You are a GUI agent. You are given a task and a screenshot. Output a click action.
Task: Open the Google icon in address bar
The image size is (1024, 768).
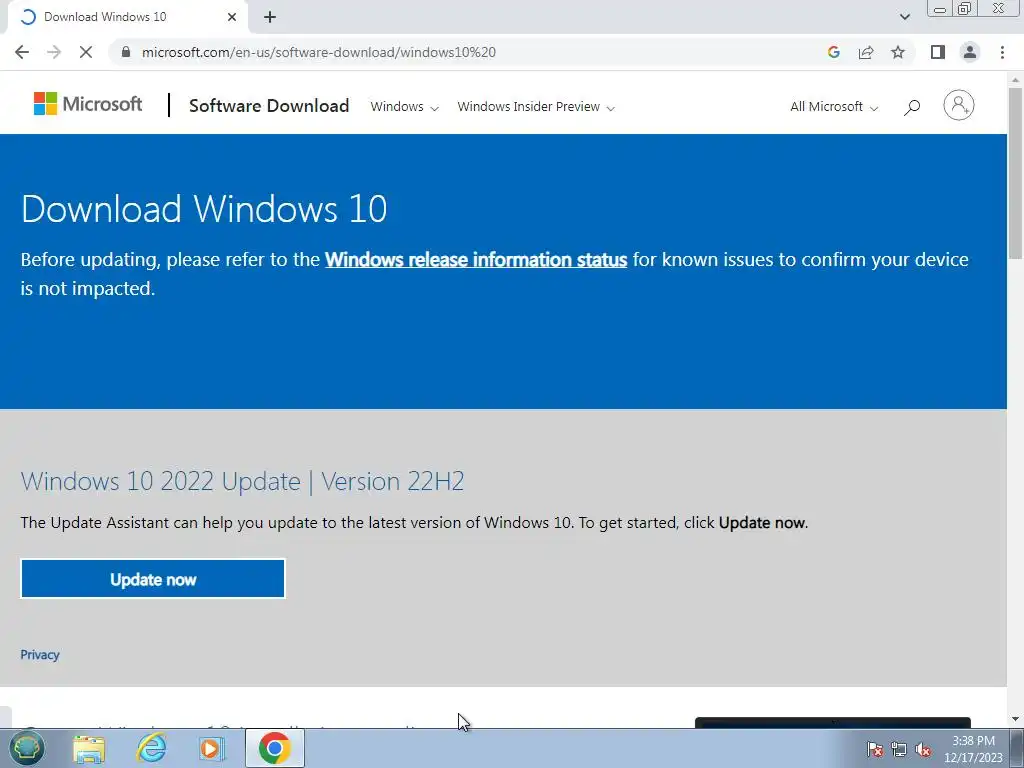tap(833, 52)
